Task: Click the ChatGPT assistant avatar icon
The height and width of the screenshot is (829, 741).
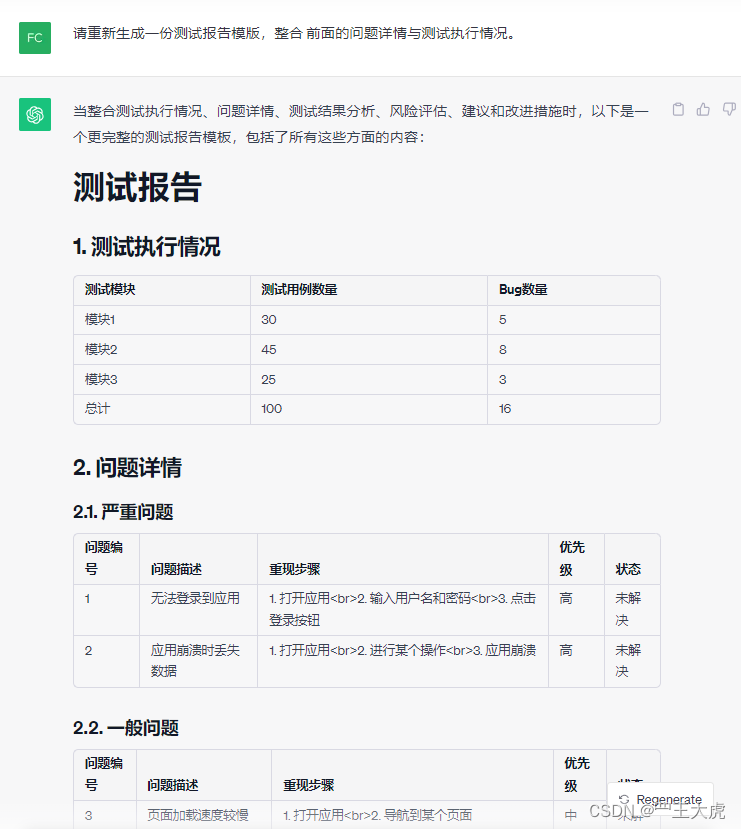Action: tap(35, 114)
